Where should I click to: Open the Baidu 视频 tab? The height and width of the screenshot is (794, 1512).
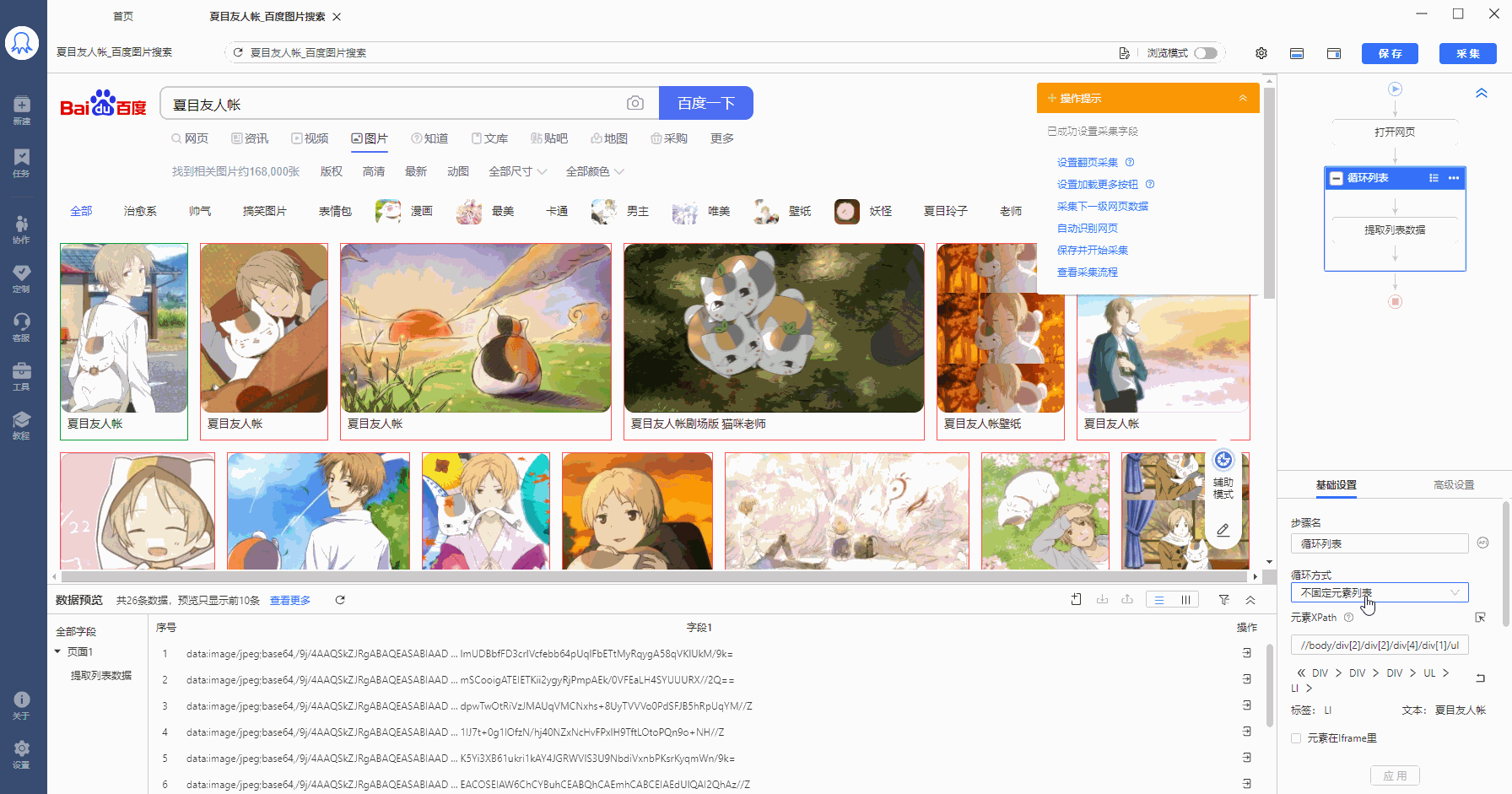(310, 138)
